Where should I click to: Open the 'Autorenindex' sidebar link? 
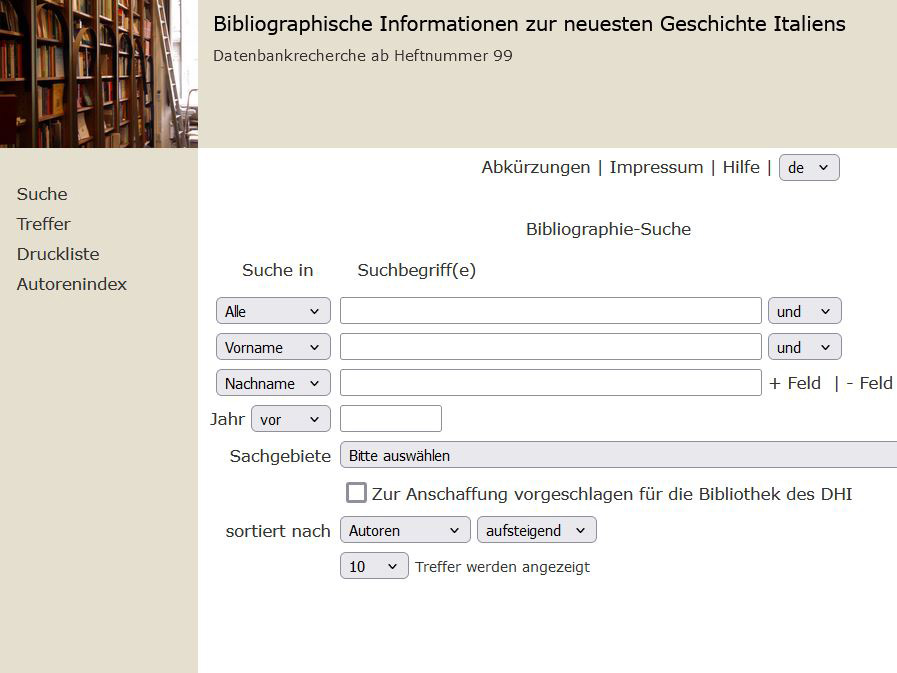coord(72,284)
